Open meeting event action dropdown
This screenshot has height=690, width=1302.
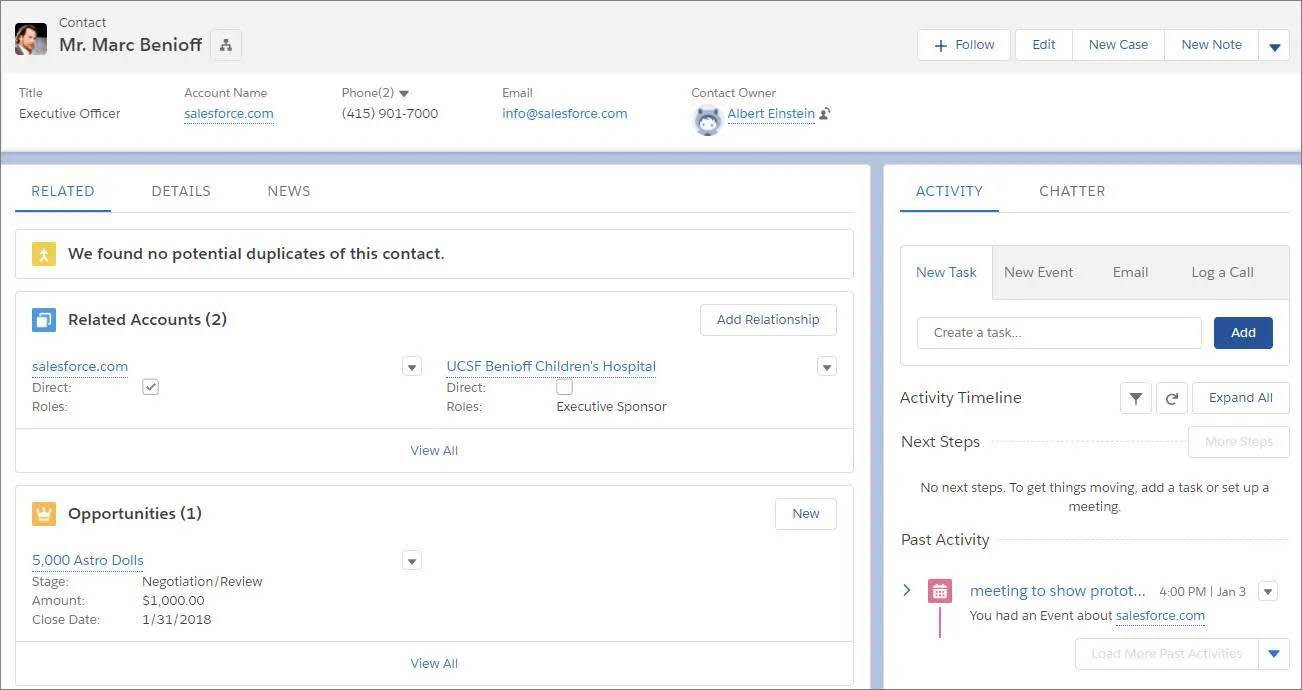[x=1268, y=591]
